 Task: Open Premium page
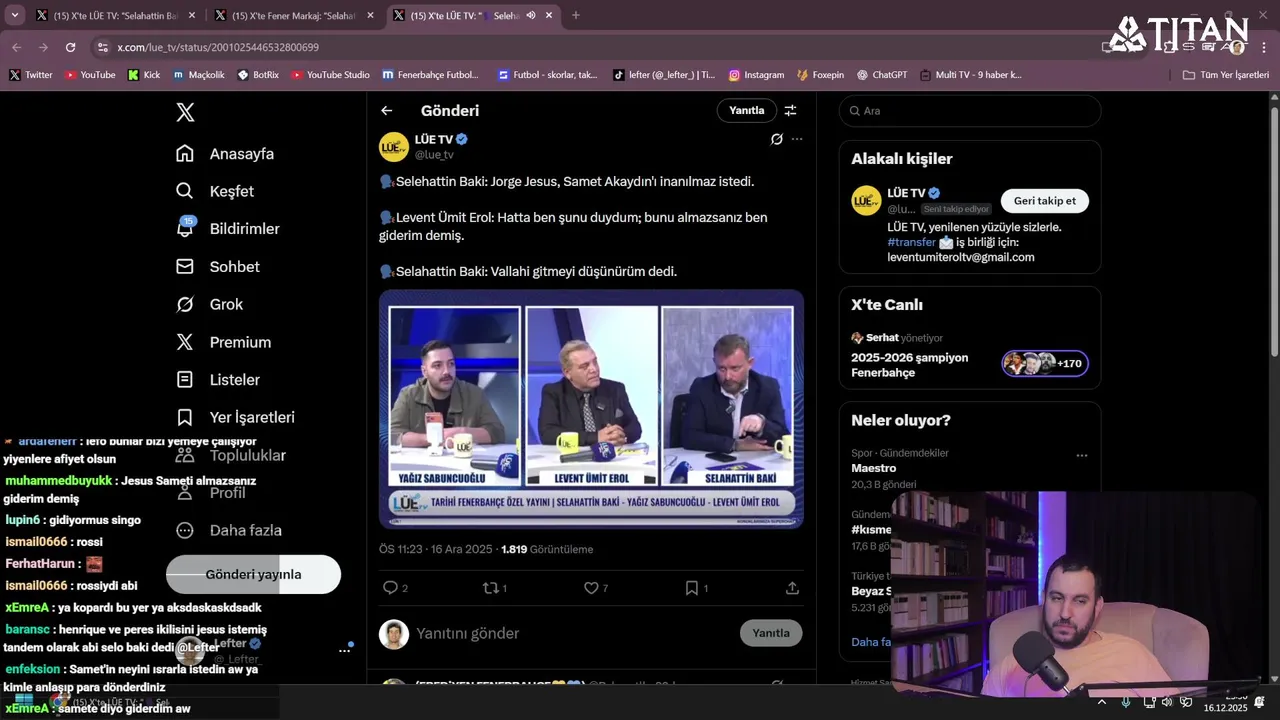pyautogui.click(x=224, y=342)
